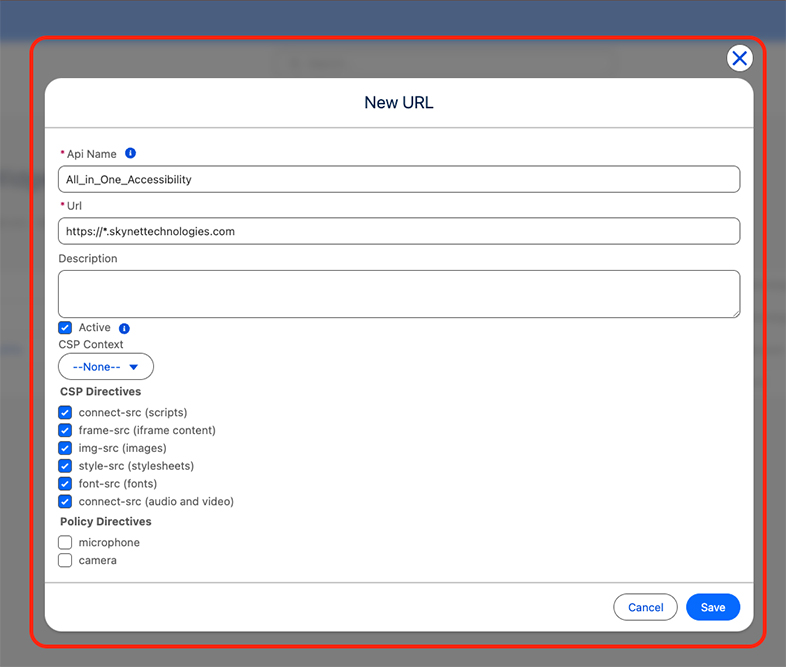The height and width of the screenshot is (667, 786).
Task: Click the Description label
Action: click(88, 259)
